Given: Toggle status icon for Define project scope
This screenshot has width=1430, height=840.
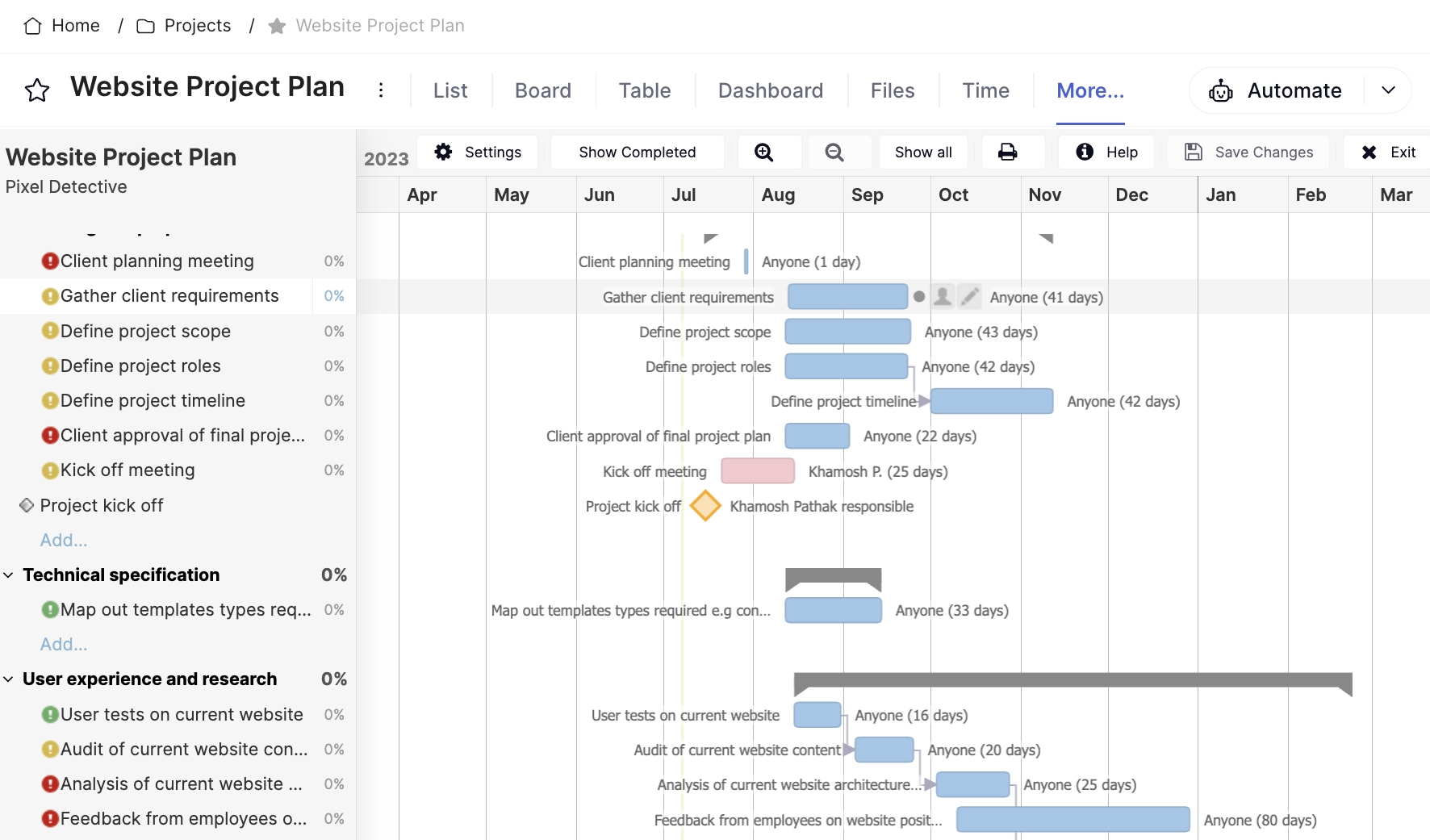Looking at the screenshot, I should pos(50,331).
